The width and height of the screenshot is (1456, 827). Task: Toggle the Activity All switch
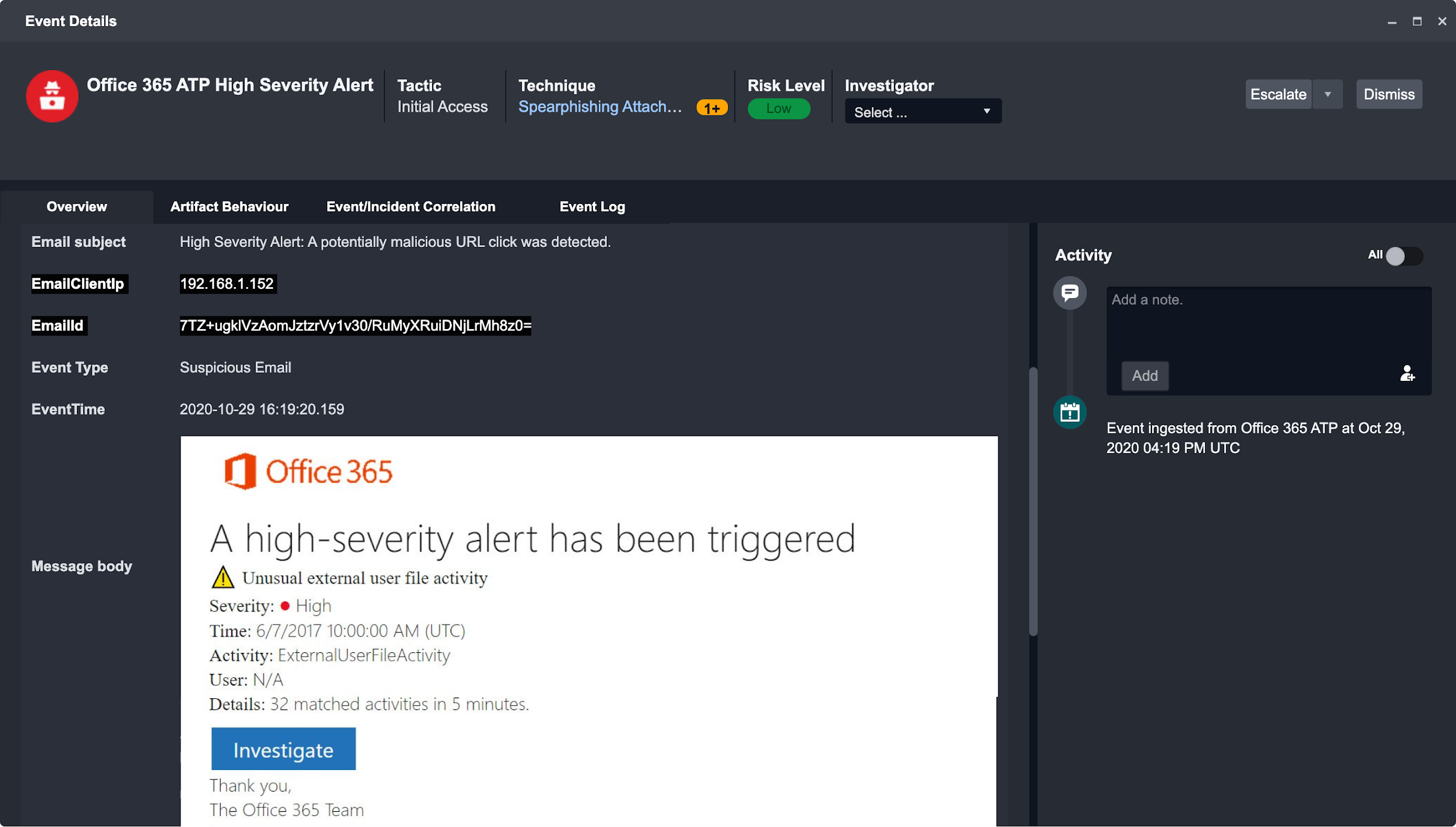[1403, 256]
